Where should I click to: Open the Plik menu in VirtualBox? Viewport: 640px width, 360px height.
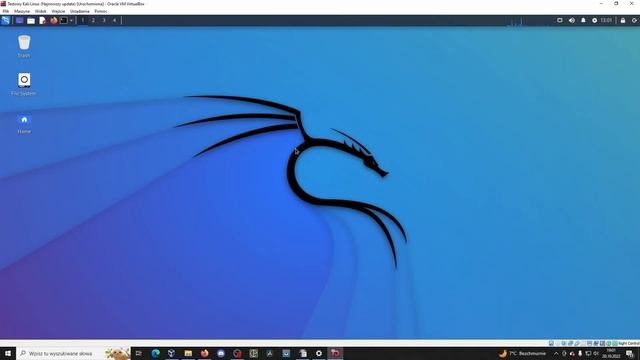(6, 11)
